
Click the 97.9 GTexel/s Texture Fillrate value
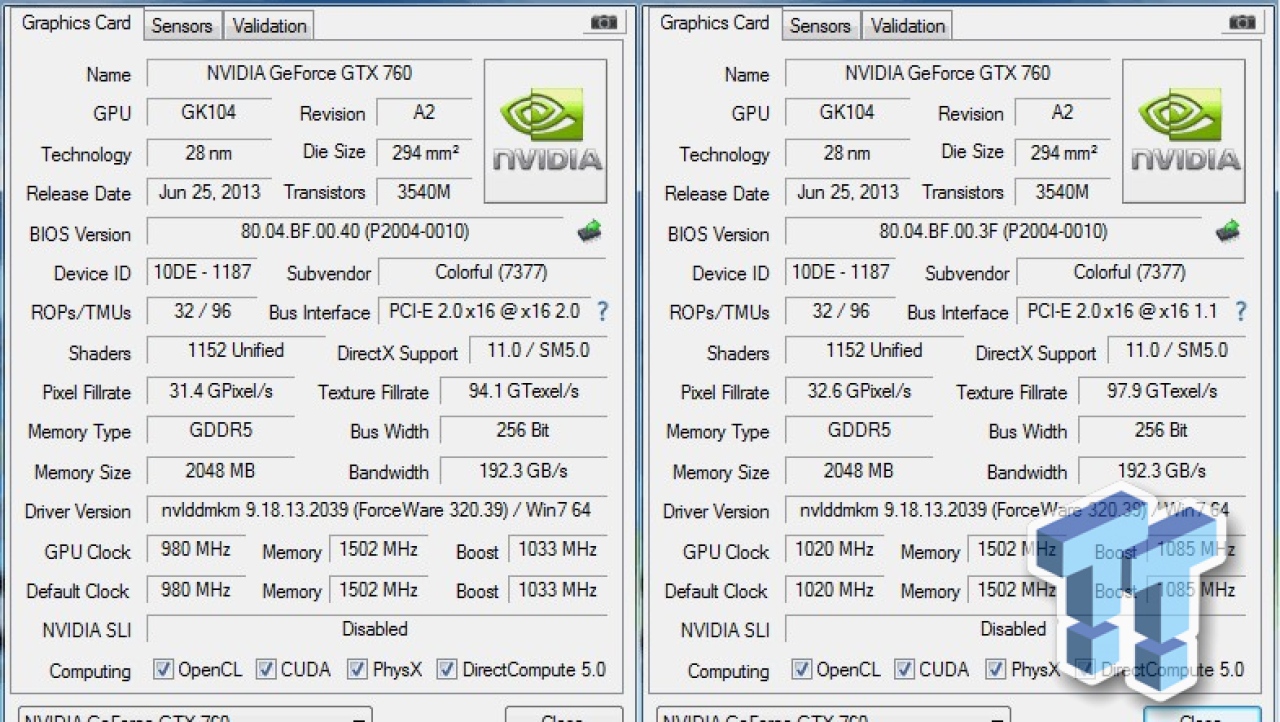pyautogui.click(x=1162, y=391)
